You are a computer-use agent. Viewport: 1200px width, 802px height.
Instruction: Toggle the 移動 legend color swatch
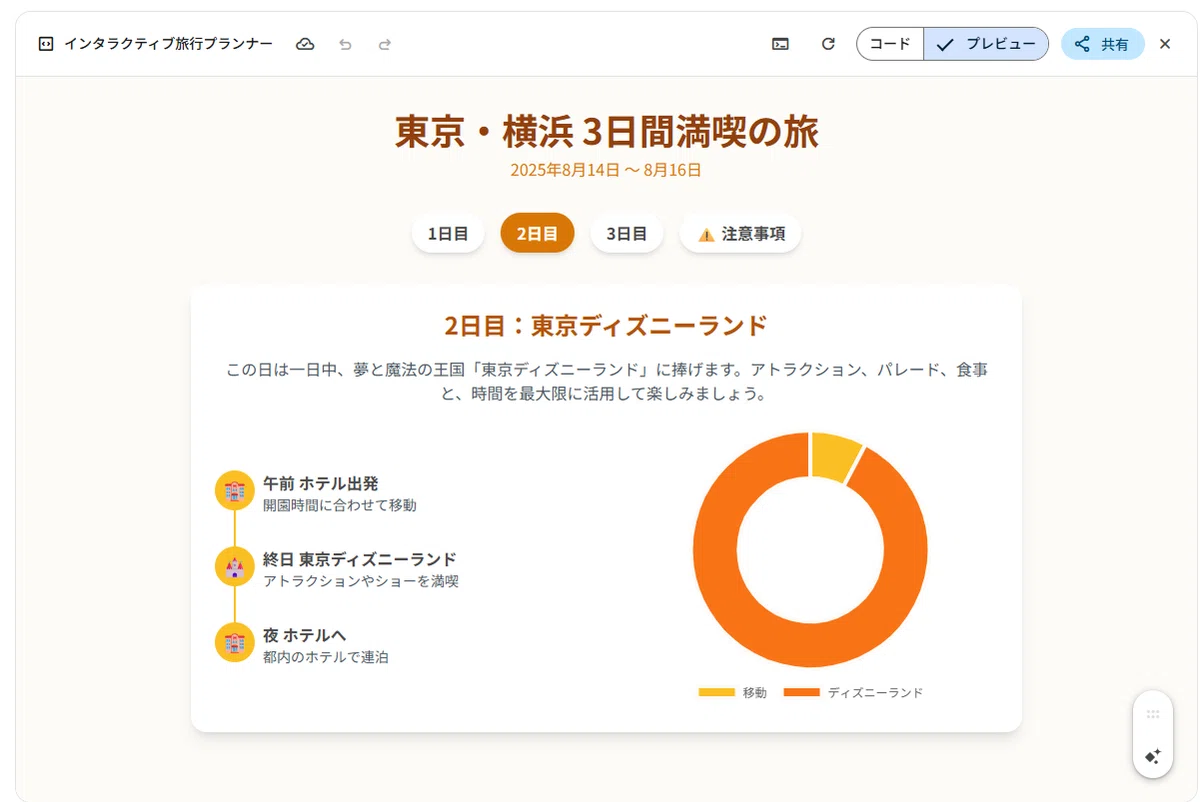[x=716, y=692]
